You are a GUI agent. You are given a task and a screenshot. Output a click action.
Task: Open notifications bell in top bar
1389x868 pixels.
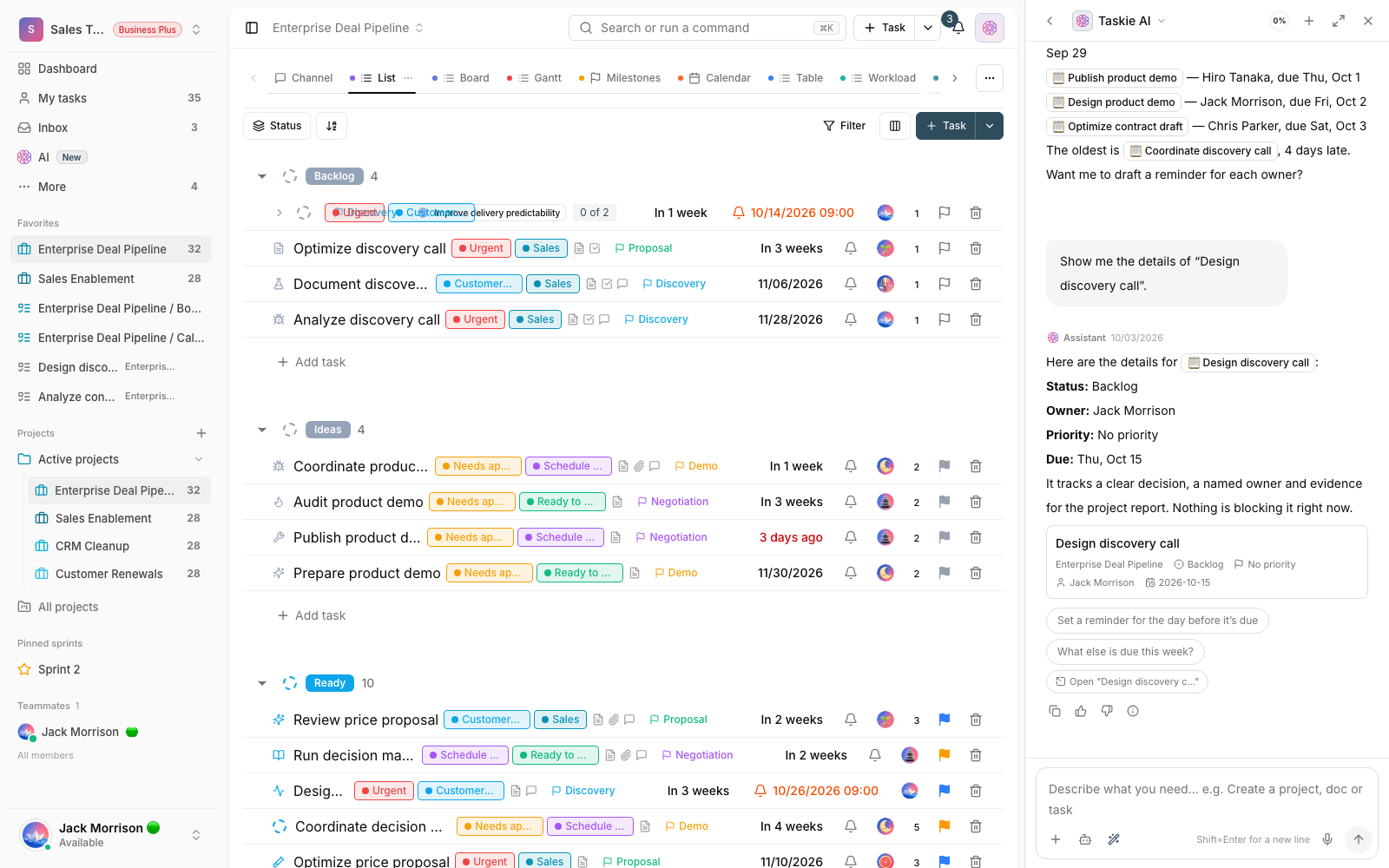pyautogui.click(x=958, y=28)
